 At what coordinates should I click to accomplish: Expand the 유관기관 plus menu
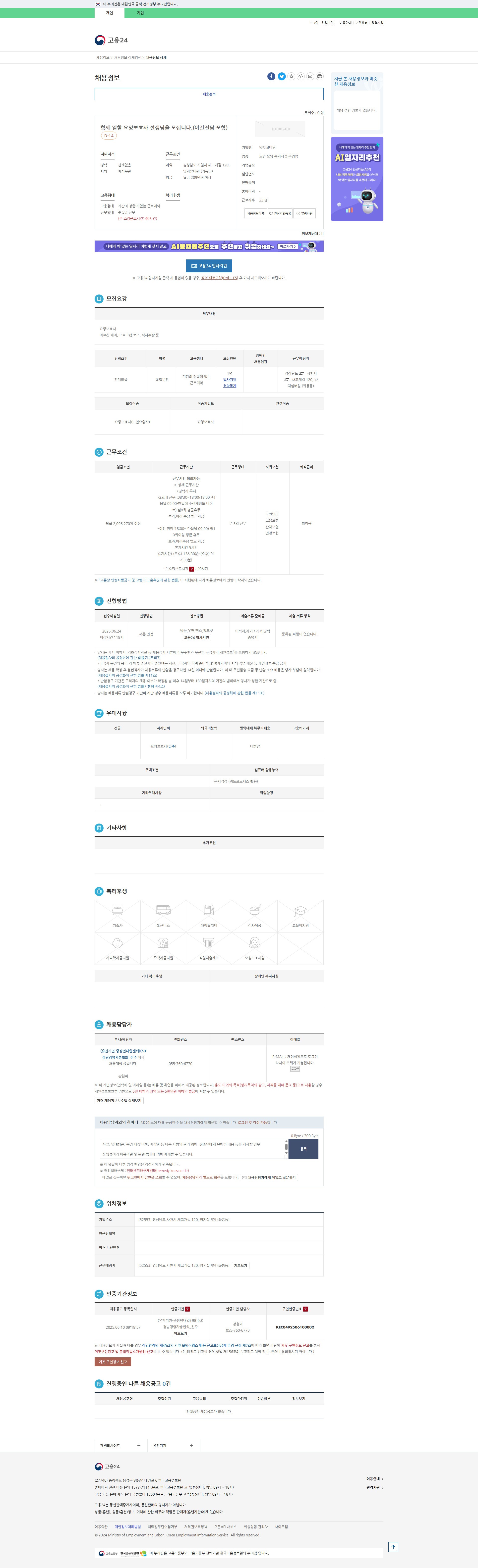192,1446
